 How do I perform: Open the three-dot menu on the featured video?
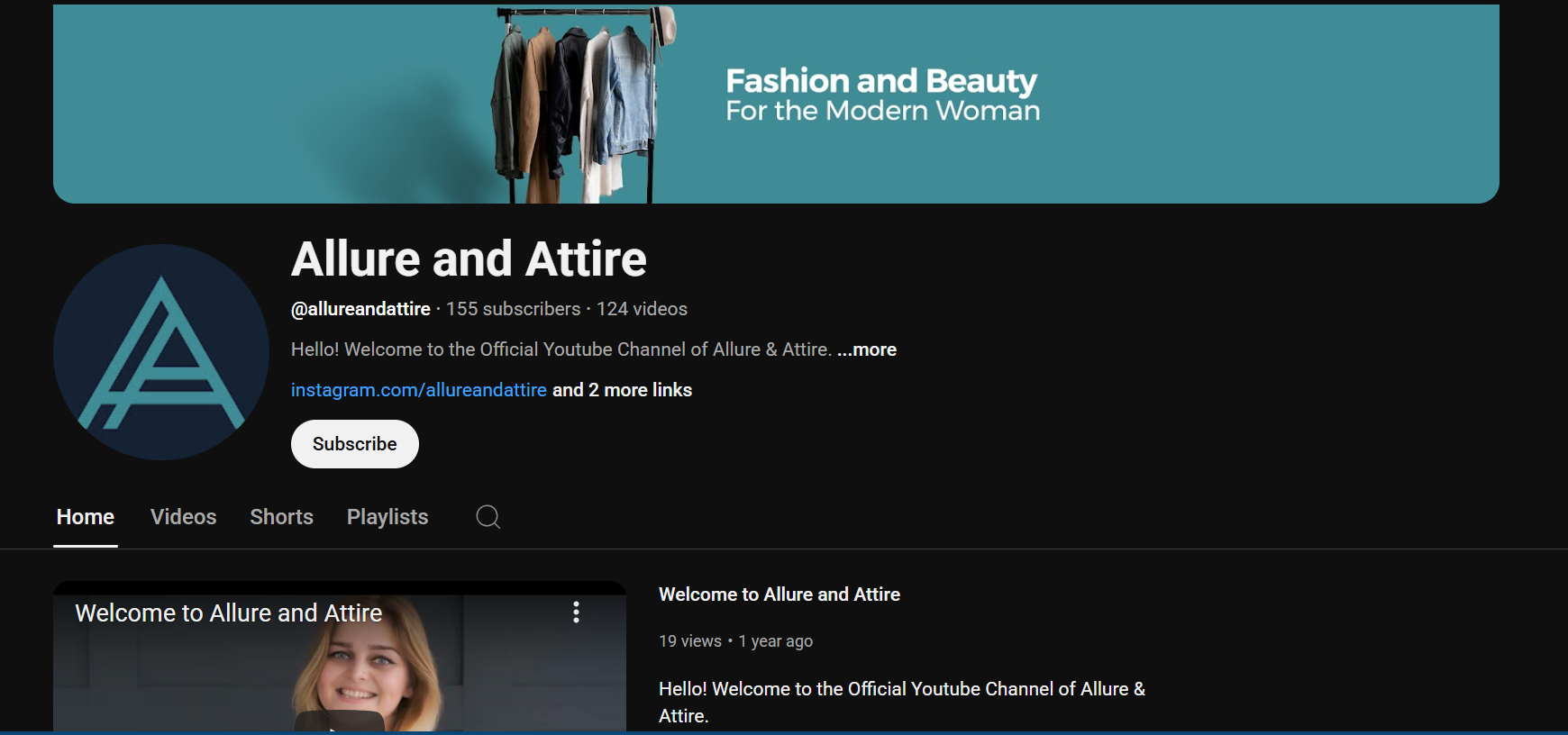pos(576,612)
